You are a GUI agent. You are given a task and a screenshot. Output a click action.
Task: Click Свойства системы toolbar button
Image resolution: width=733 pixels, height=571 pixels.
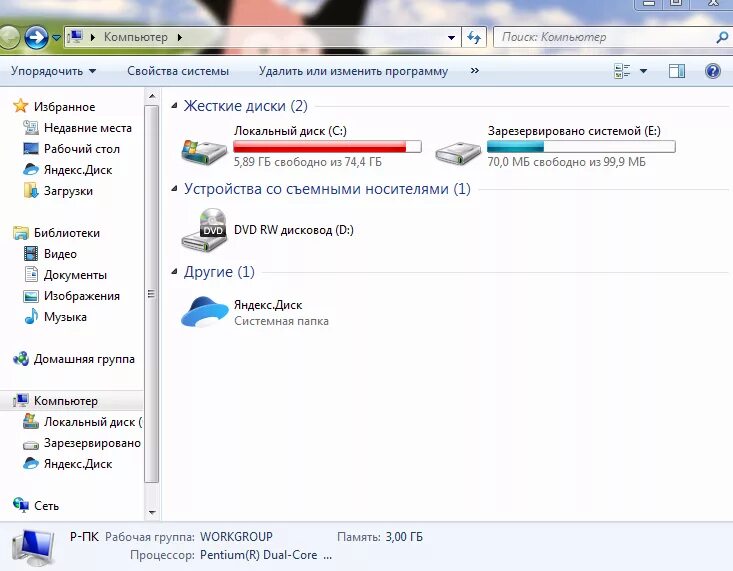click(178, 71)
